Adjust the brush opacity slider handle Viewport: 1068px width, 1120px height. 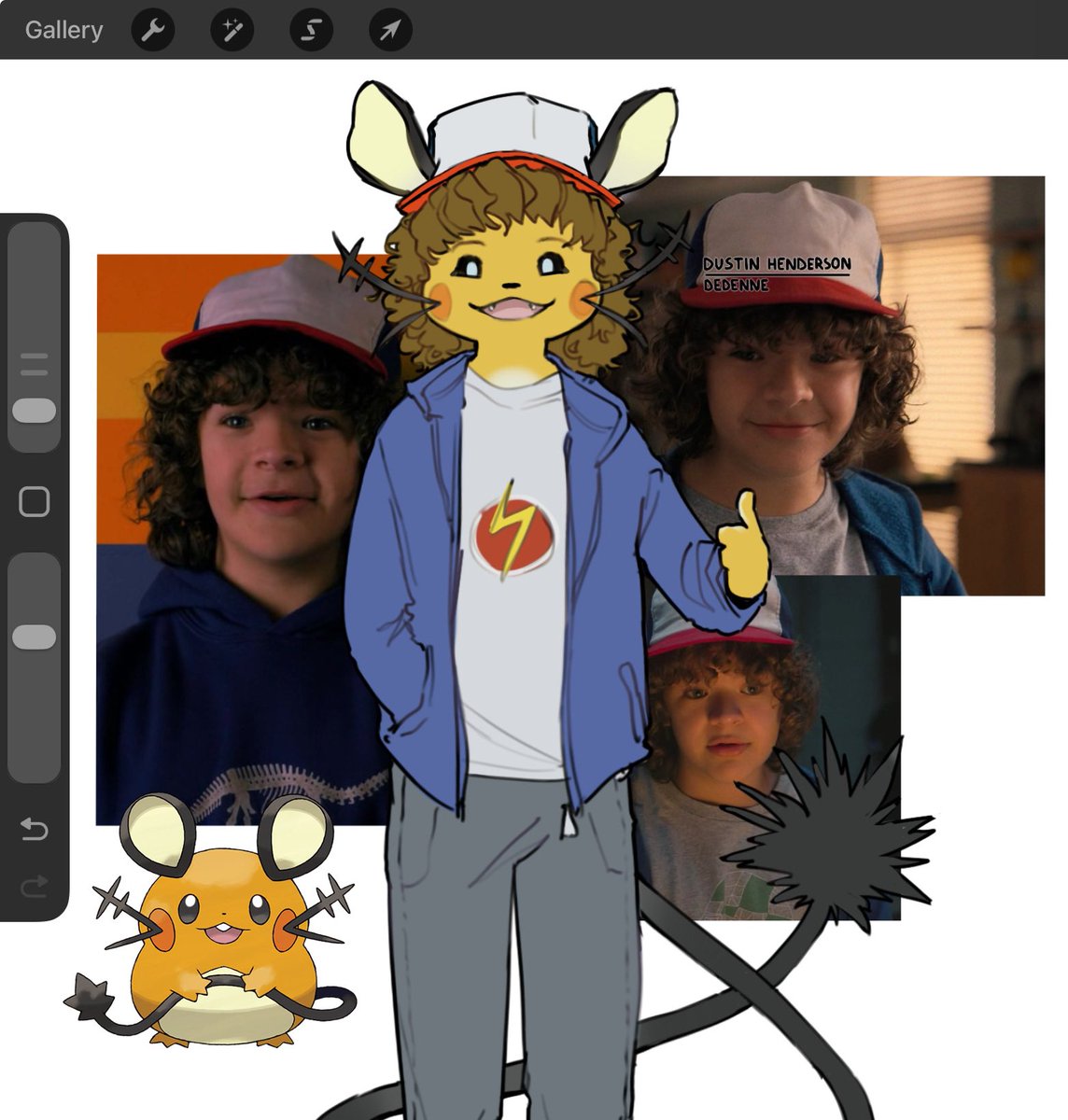pos(35,637)
